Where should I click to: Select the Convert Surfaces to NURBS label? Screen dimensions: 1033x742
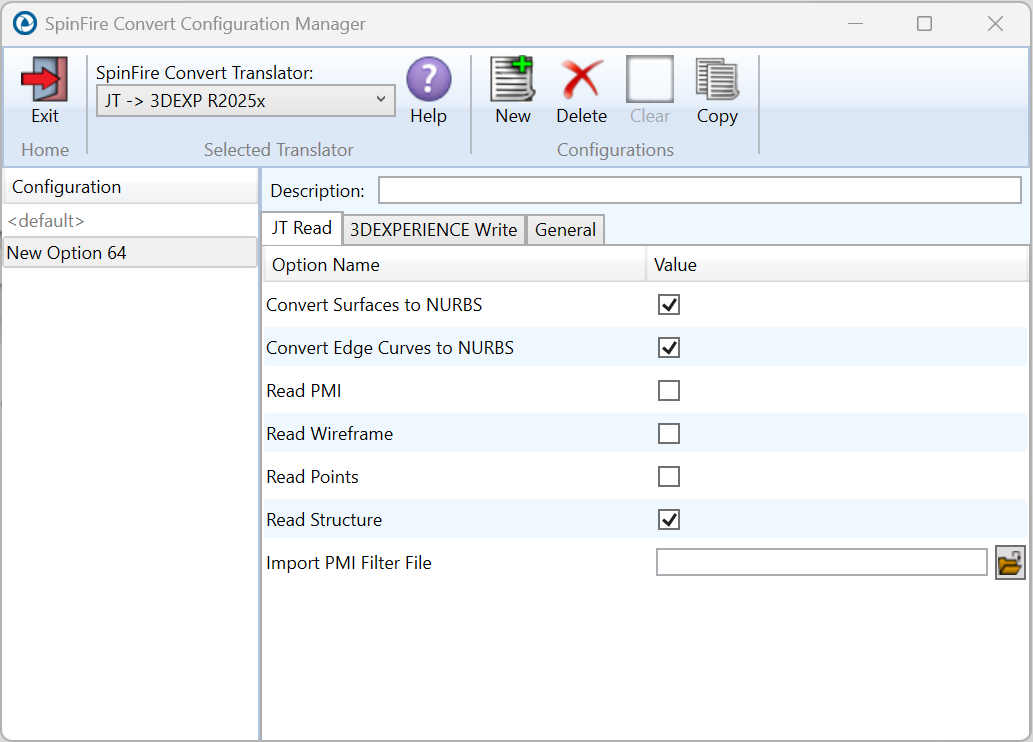[x=374, y=305]
